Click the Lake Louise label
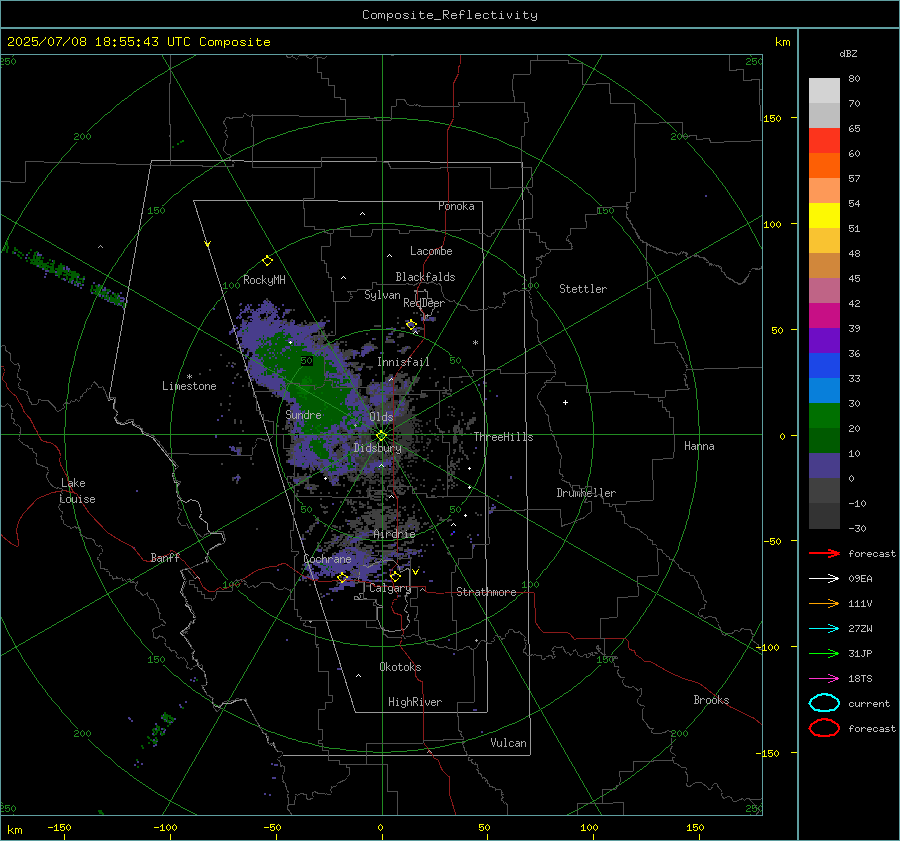This screenshot has width=900, height=841. click(77, 491)
